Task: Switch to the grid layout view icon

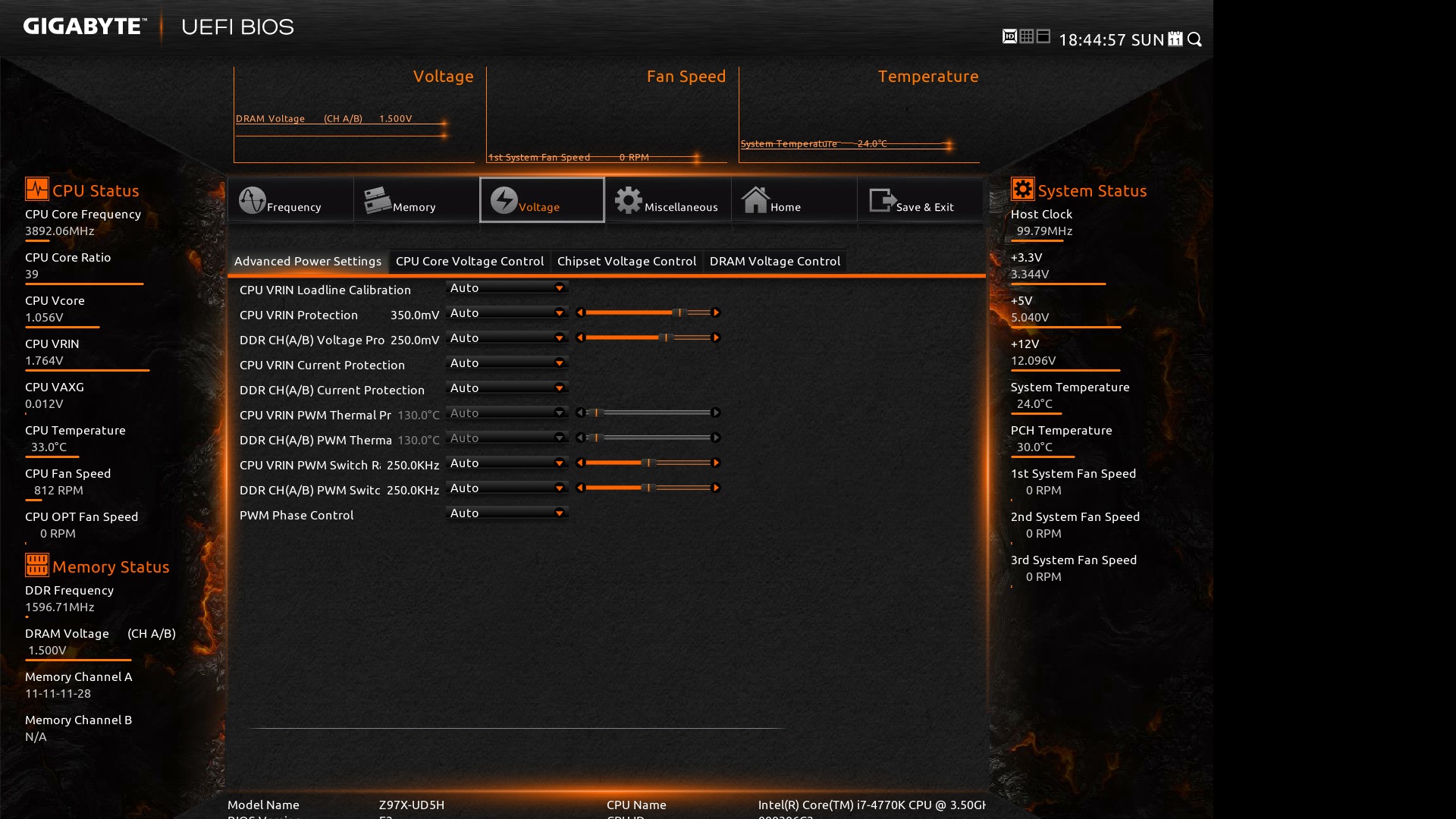Action: pos(1027,36)
